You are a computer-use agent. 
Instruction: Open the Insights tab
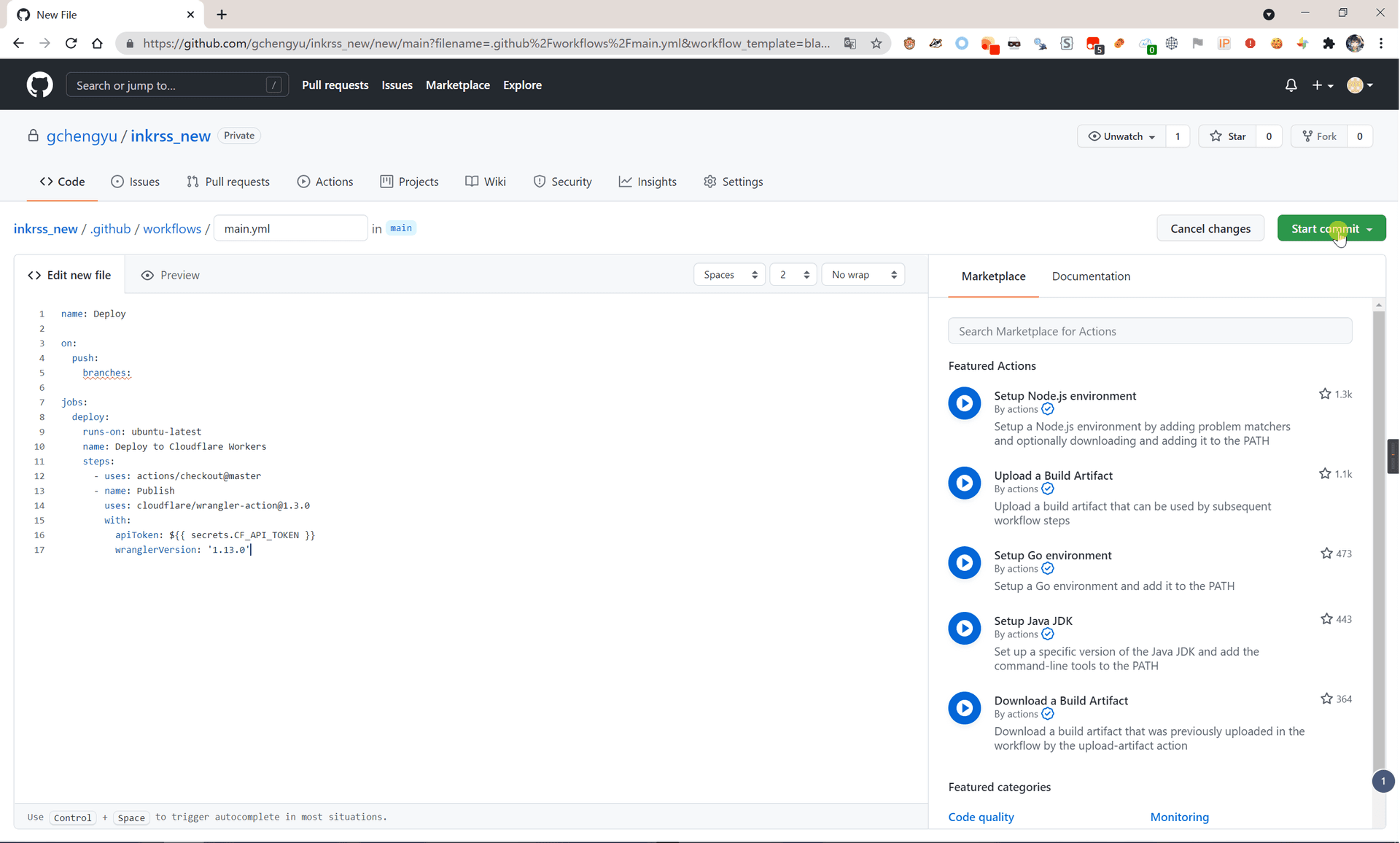[x=647, y=182]
